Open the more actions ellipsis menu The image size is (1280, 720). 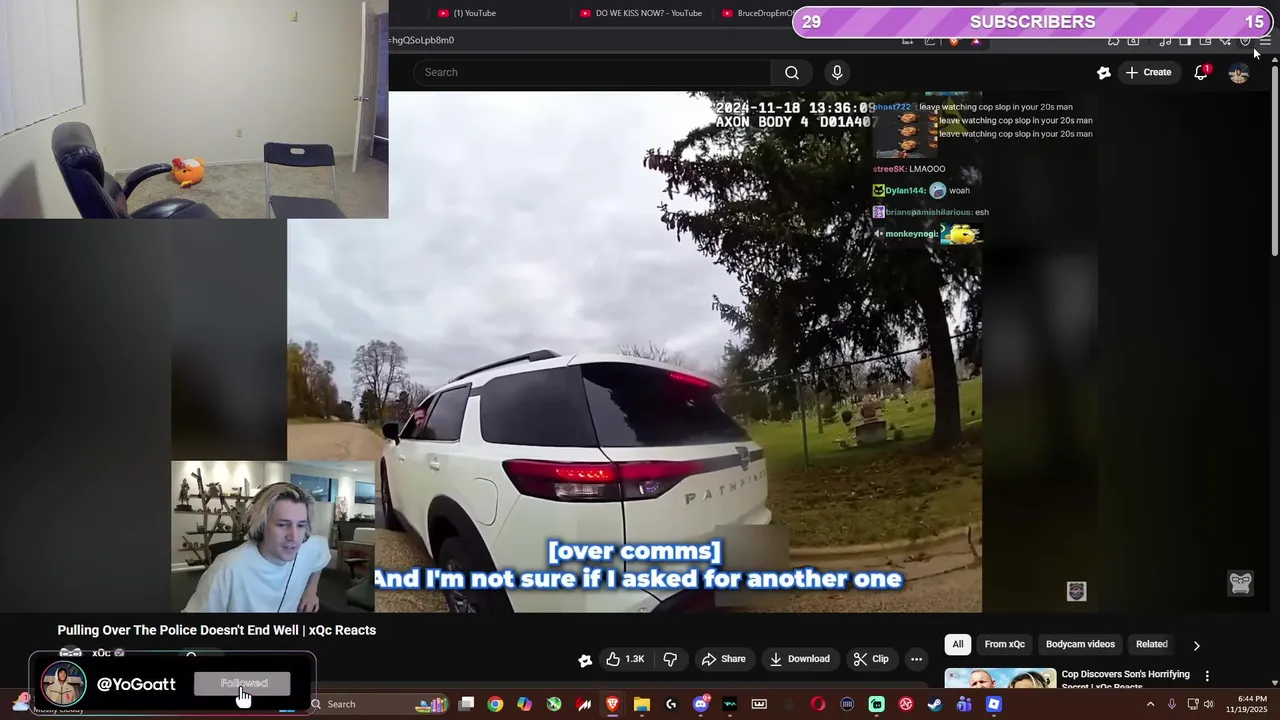click(x=916, y=659)
